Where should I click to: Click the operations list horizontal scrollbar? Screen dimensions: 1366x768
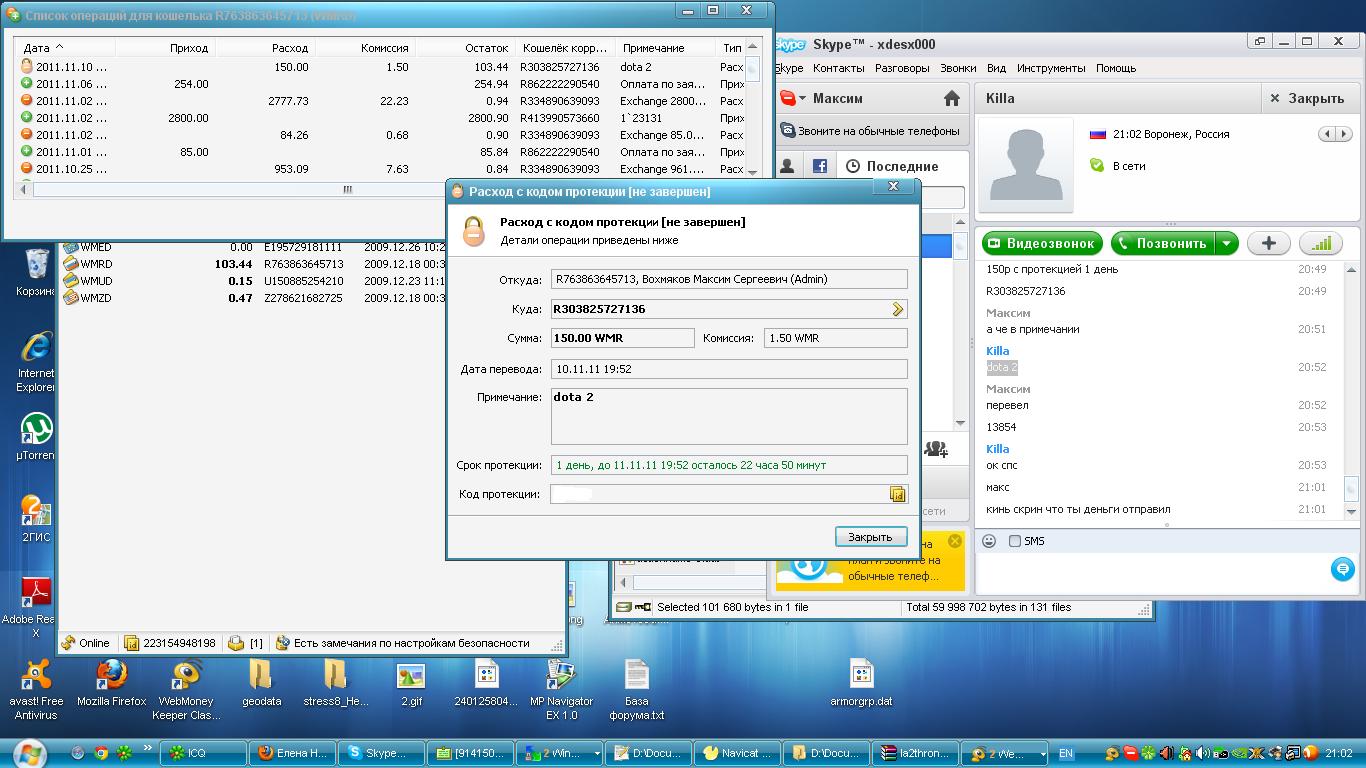click(347, 189)
